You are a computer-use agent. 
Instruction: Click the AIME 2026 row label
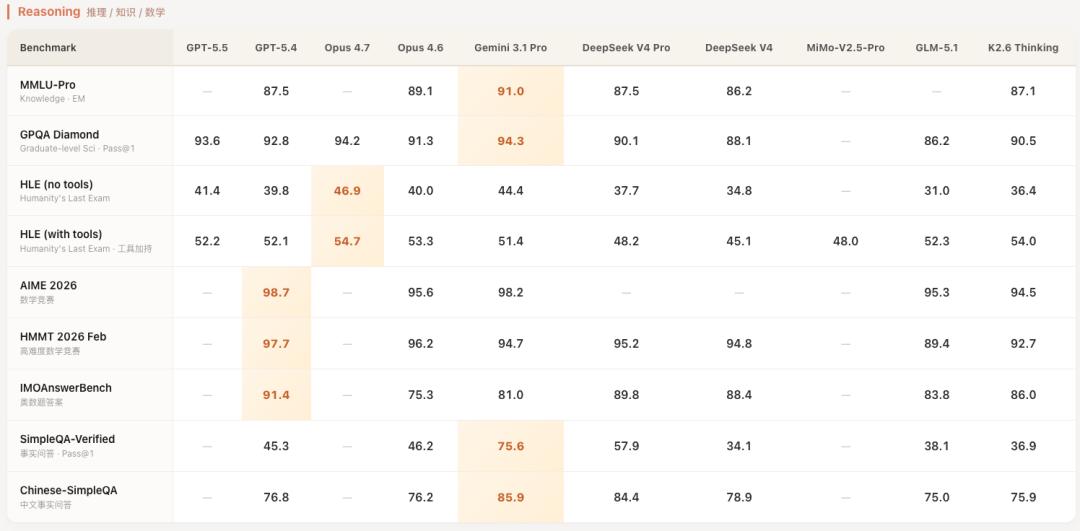click(x=48, y=285)
